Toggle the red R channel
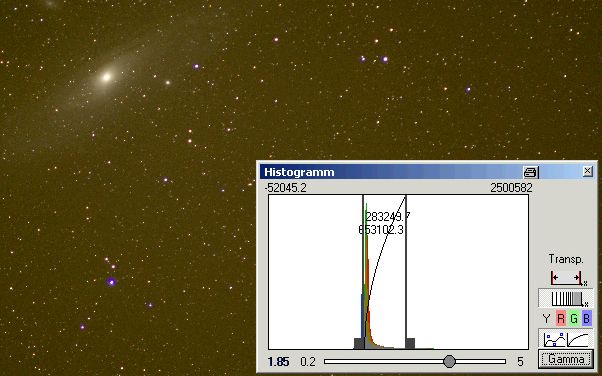 [x=561, y=318]
